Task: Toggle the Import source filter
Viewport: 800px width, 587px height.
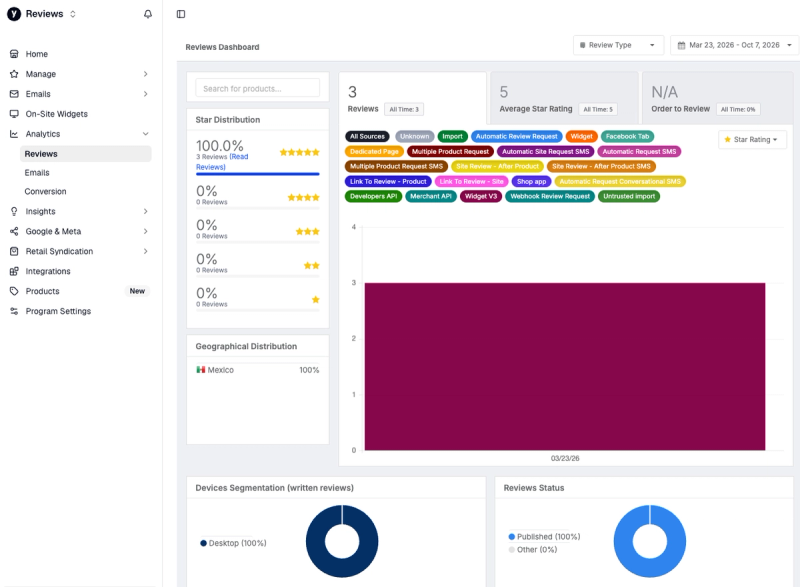Action: click(x=453, y=137)
